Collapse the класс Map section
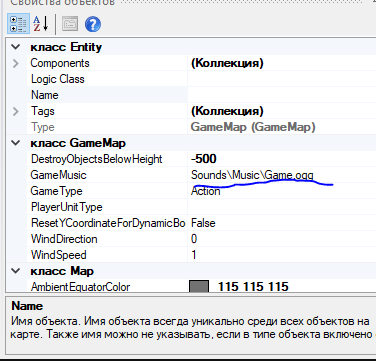The height and width of the screenshot is (361, 376). (x=16, y=271)
